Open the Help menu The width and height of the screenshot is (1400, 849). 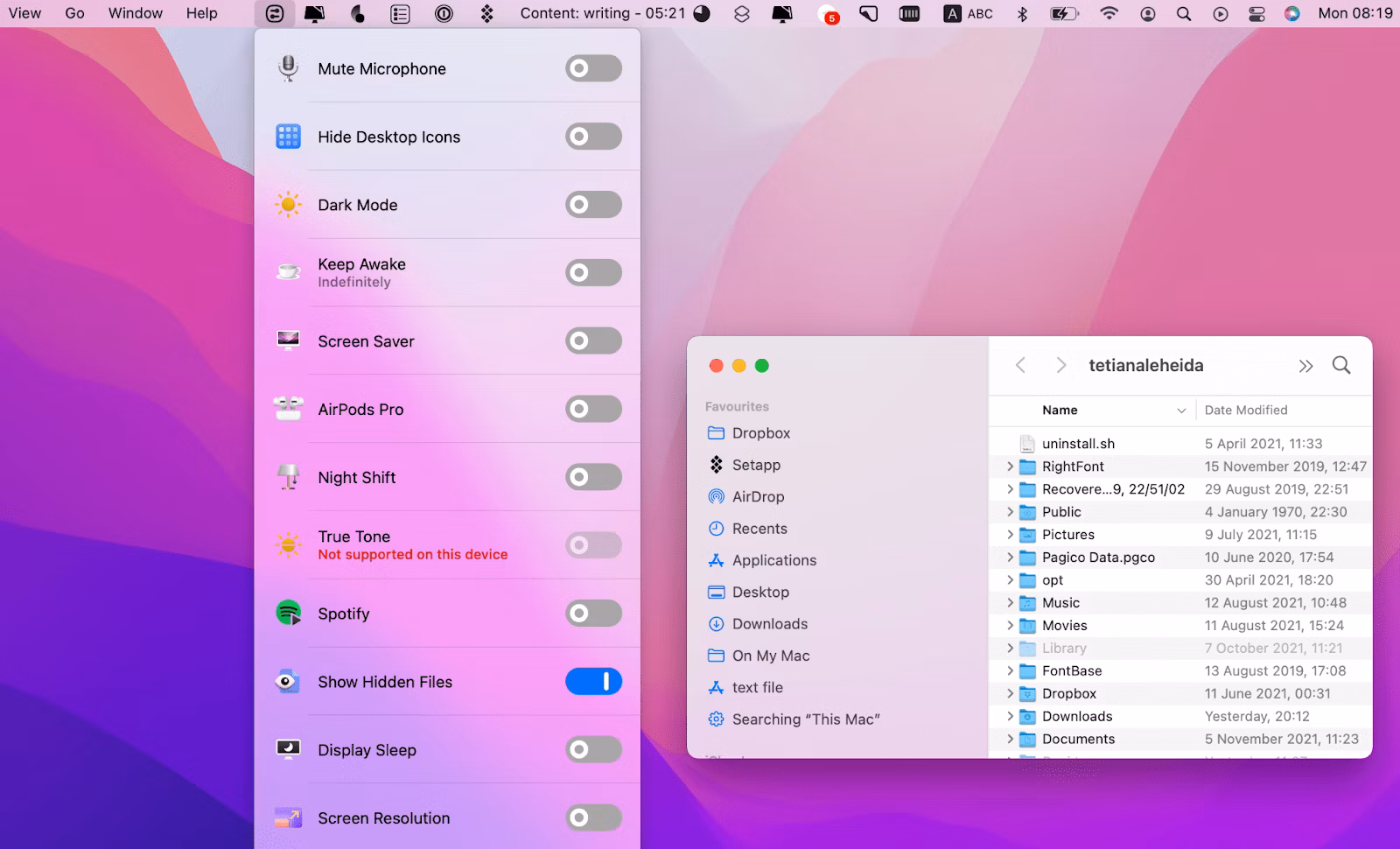pos(201,13)
